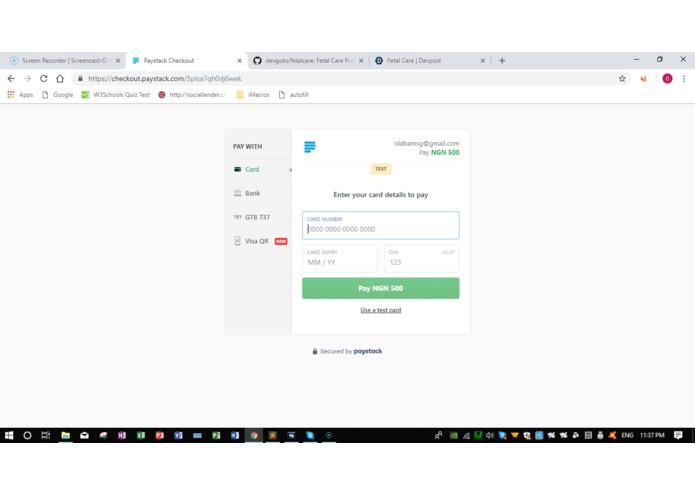The image size is (695, 494).
Task: Open the Google bookmark
Action: 58,95
